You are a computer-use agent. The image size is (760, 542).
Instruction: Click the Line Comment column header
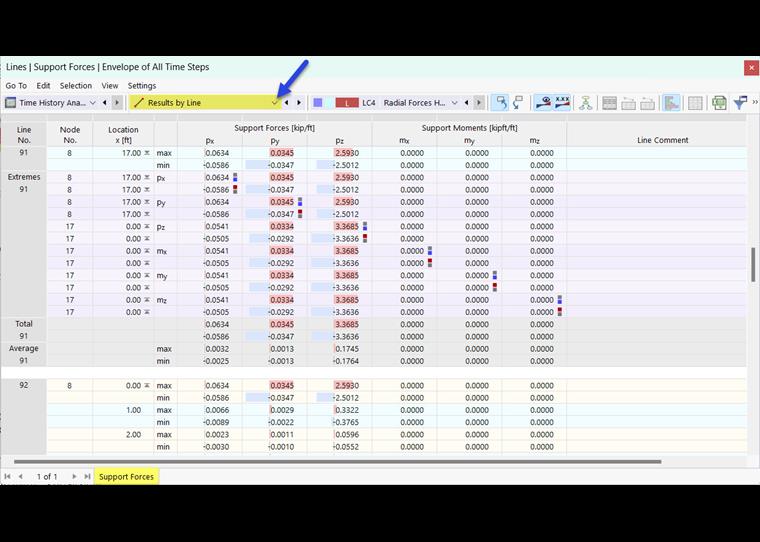pos(662,140)
